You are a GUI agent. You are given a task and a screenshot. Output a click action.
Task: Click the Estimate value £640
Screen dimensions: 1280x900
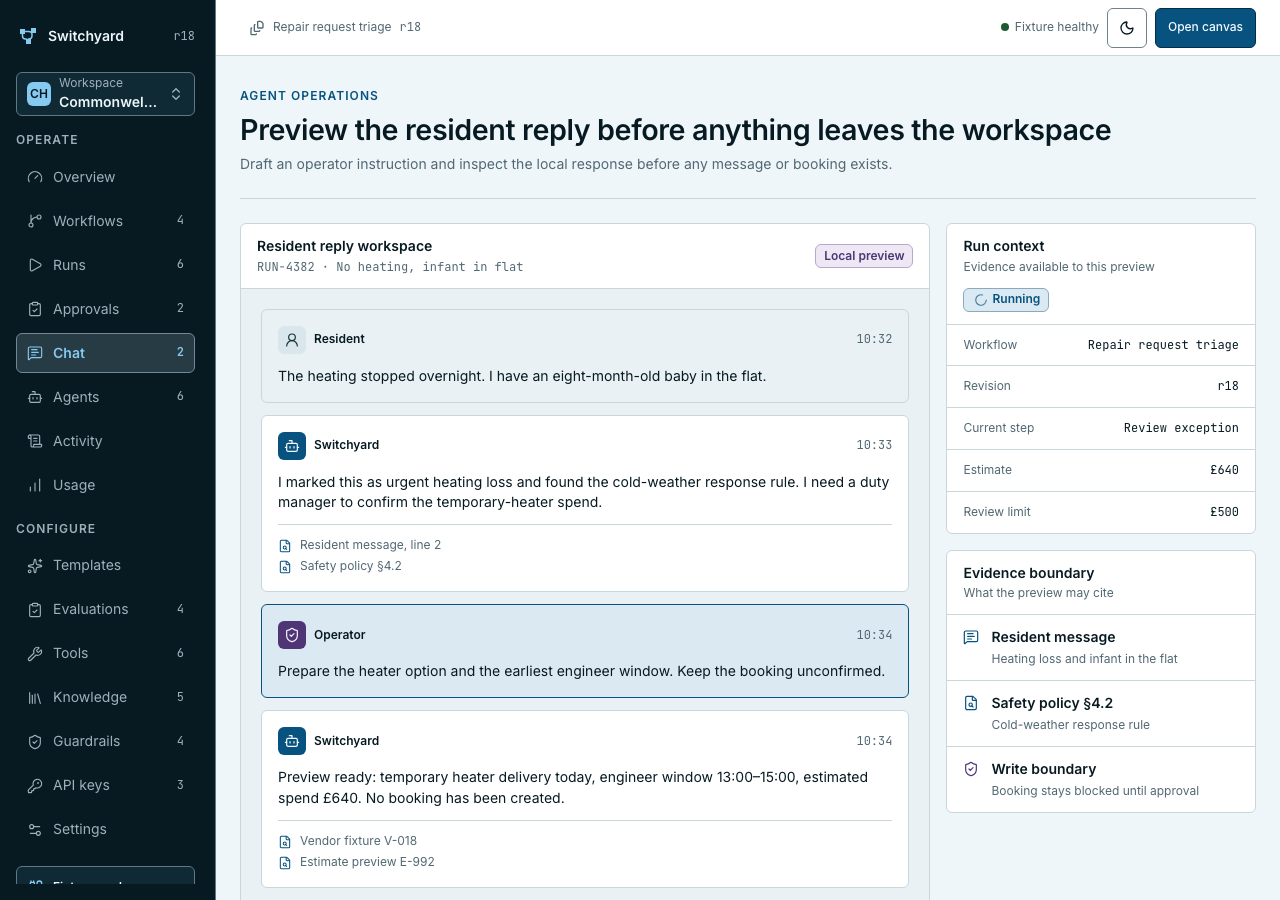pyautogui.click(x=1224, y=470)
